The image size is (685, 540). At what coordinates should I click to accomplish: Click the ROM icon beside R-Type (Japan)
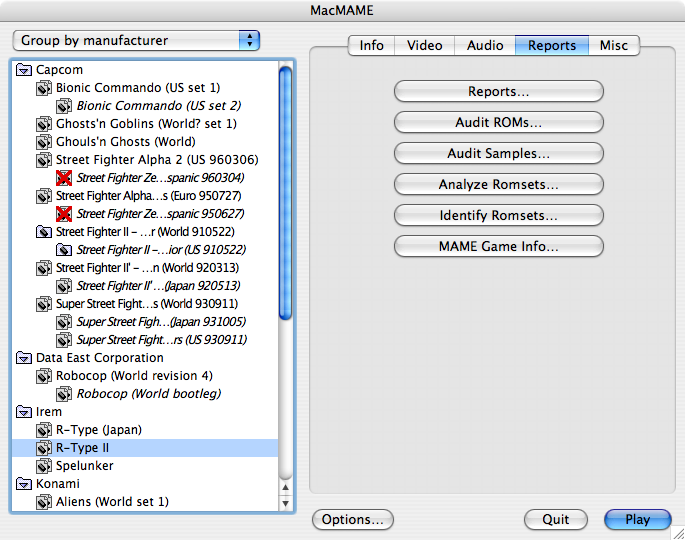pyautogui.click(x=44, y=430)
